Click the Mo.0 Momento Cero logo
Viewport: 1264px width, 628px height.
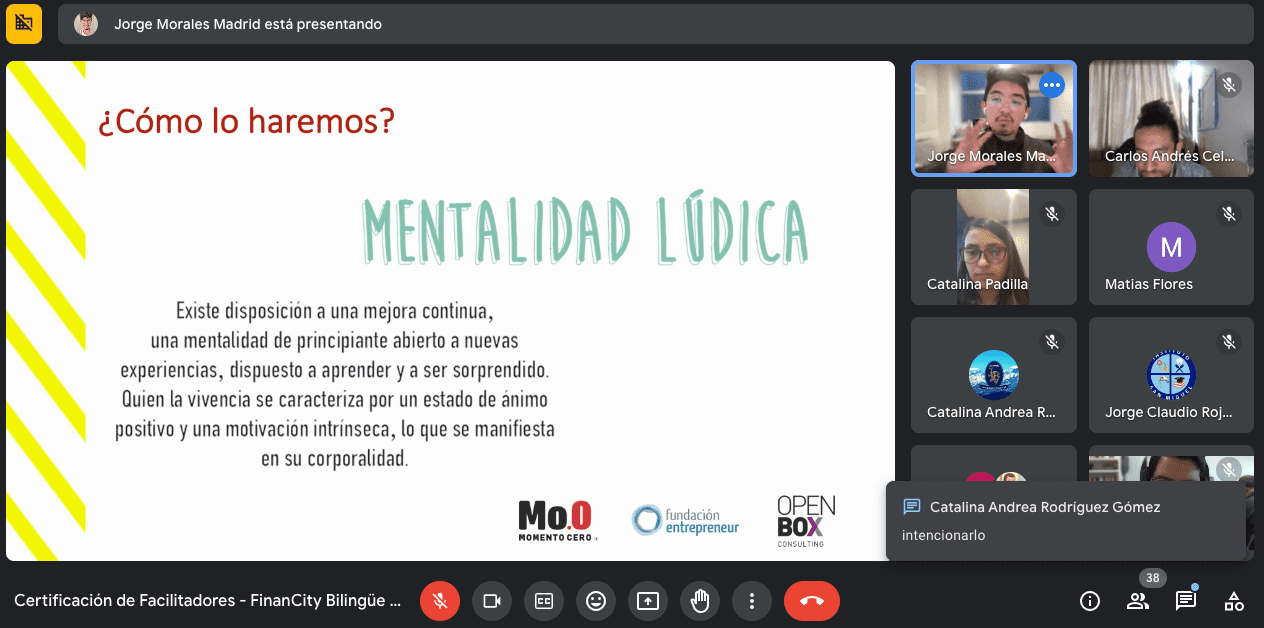(556, 520)
